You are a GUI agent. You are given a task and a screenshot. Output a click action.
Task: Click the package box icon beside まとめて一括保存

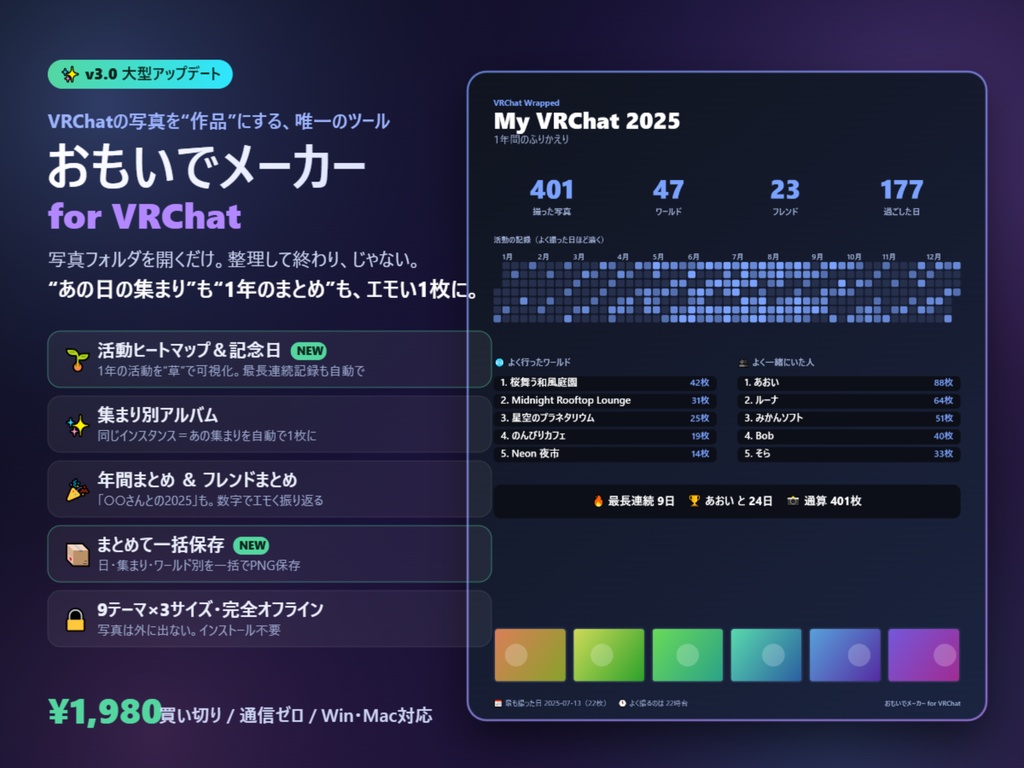coord(77,554)
